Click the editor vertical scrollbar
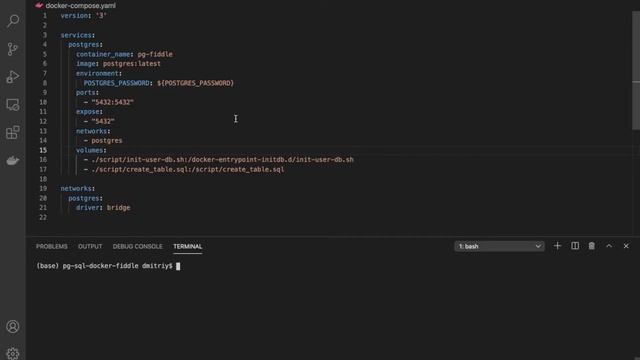This screenshot has height=360, width=640. coord(636,71)
